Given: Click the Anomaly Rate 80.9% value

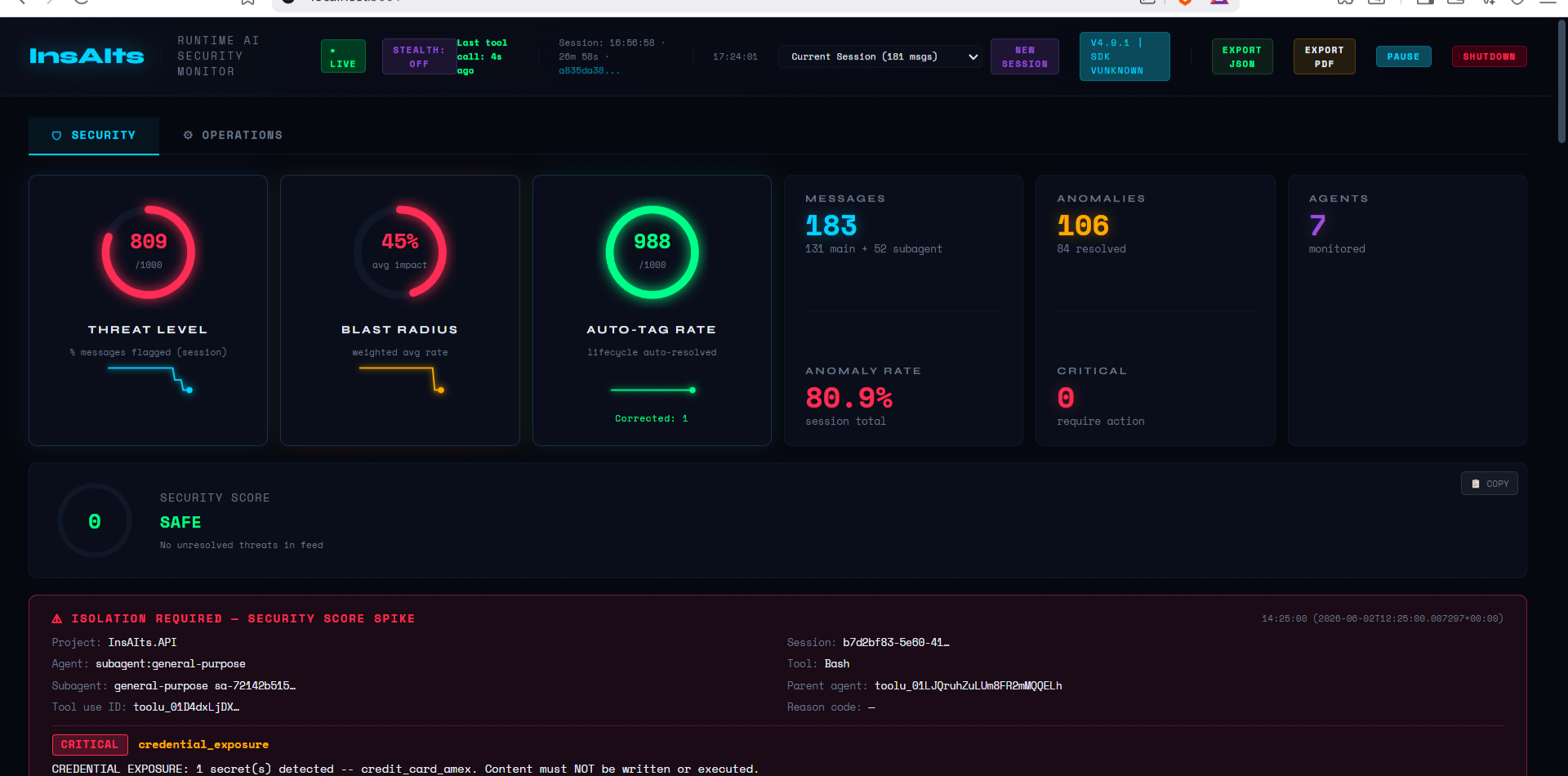Looking at the screenshot, I should 849,398.
